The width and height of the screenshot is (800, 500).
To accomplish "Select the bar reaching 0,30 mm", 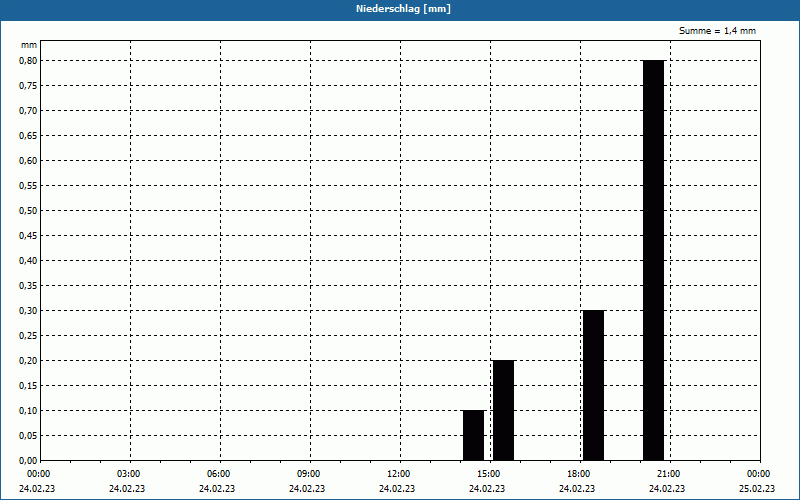I will tap(593, 385).
